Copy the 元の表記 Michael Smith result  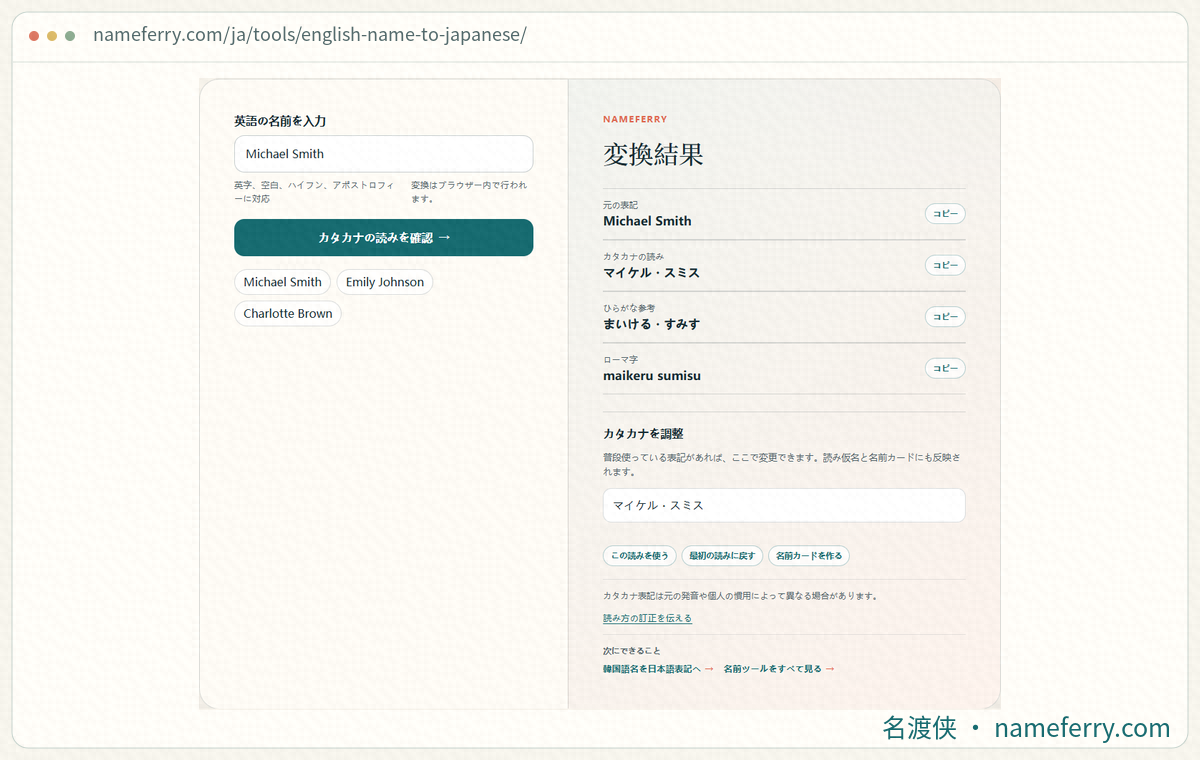coord(945,213)
